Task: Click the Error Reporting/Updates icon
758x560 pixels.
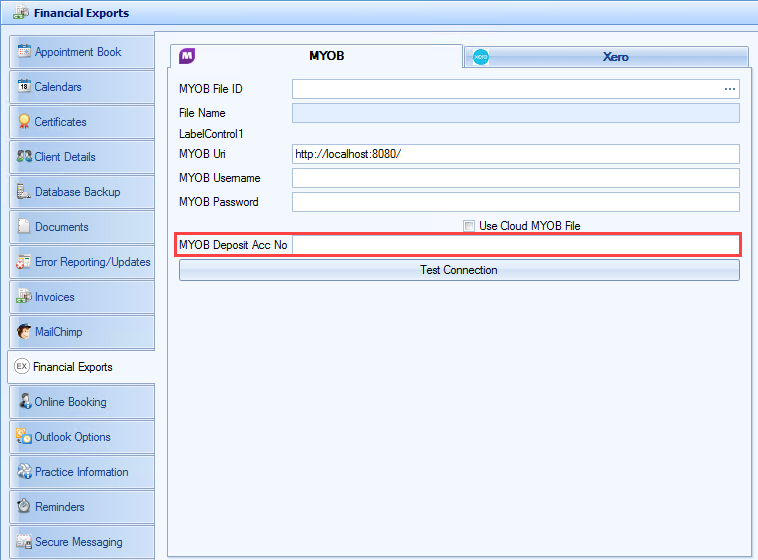Action: click(24, 262)
